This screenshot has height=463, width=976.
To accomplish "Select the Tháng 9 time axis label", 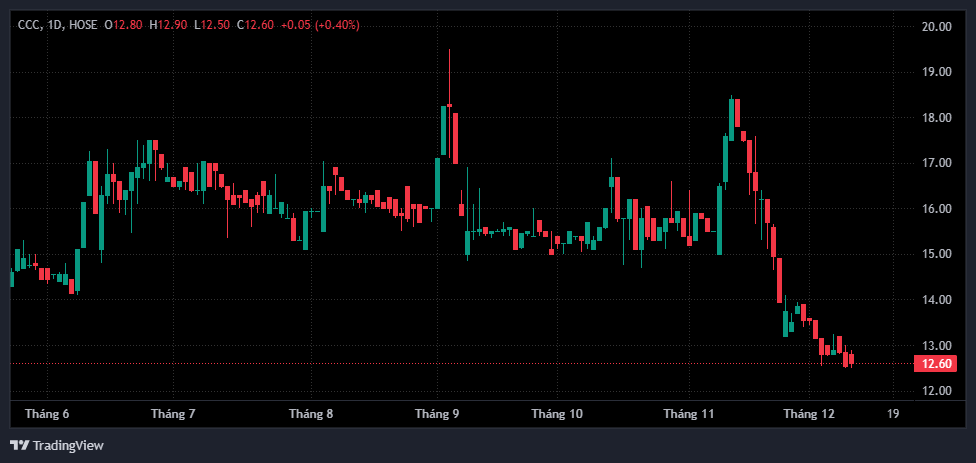I will click(x=437, y=413).
